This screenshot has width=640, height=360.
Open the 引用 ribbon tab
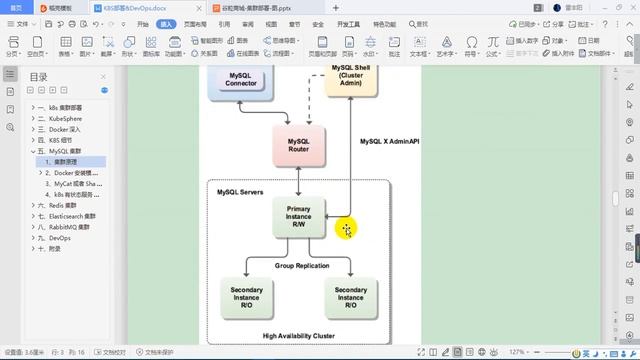(x=224, y=24)
